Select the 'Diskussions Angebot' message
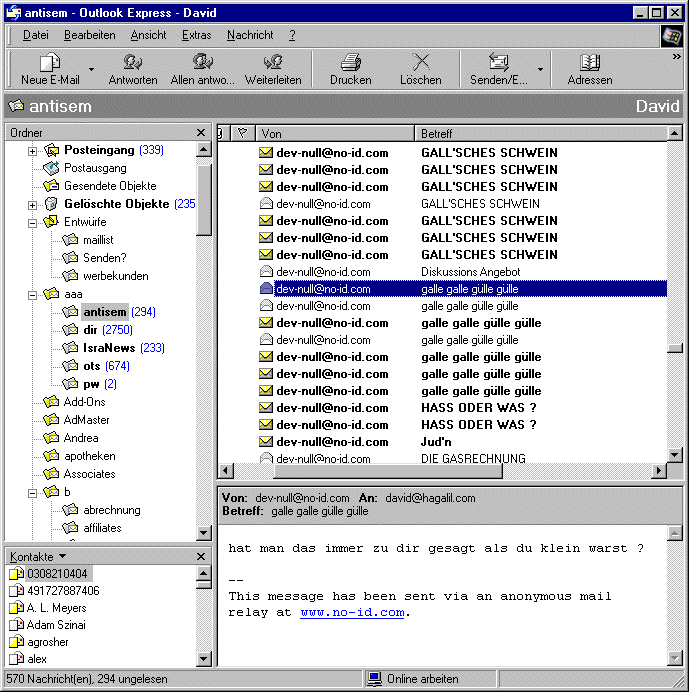 click(470, 272)
